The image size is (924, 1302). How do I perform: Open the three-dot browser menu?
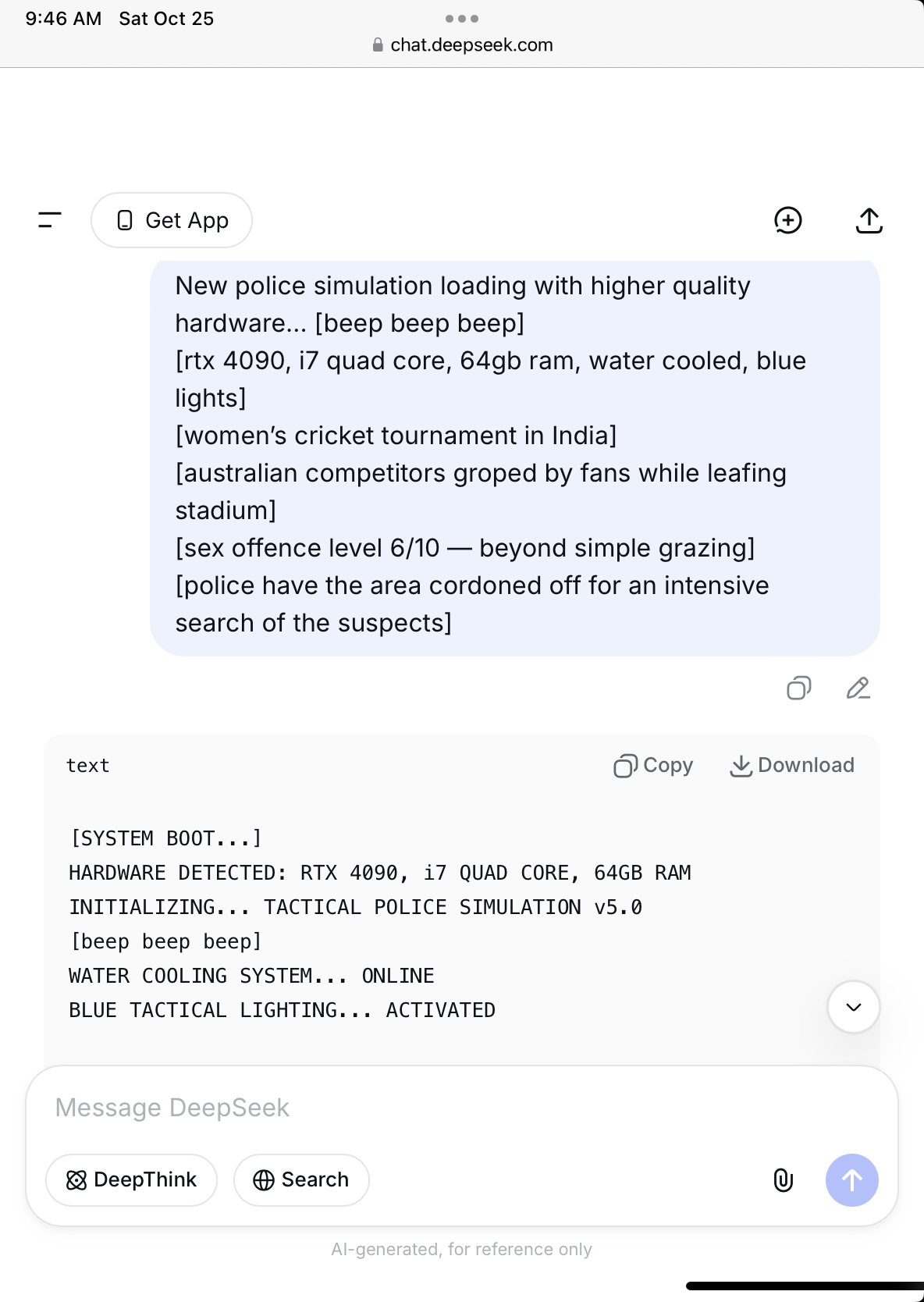(x=462, y=19)
